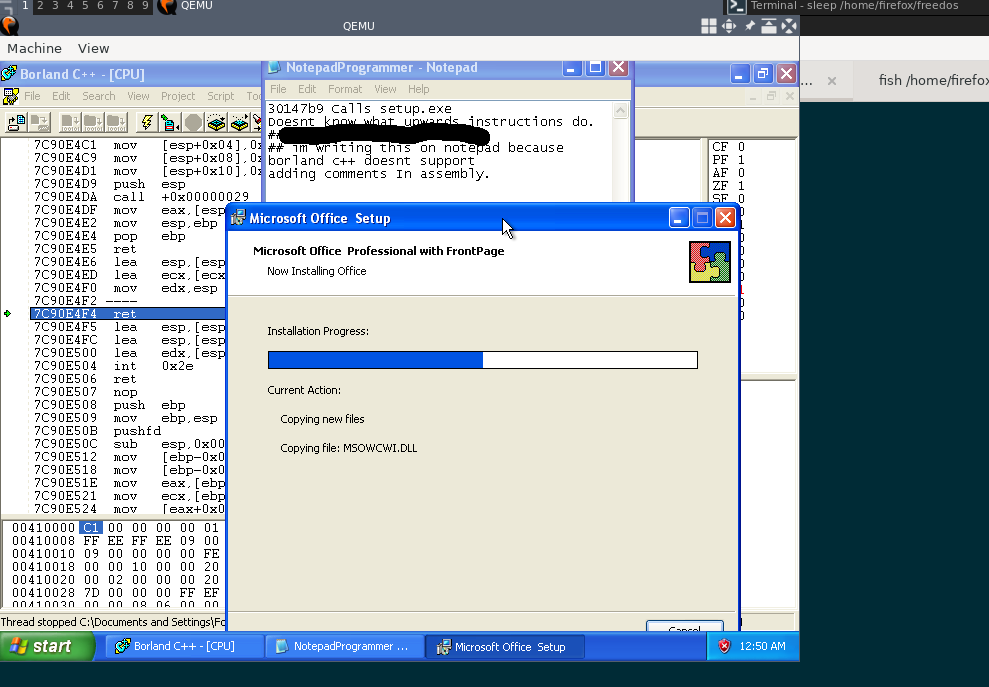Switch to Borland C++ - [CPU] taskbar button
The image size is (989, 687).
coord(184,647)
